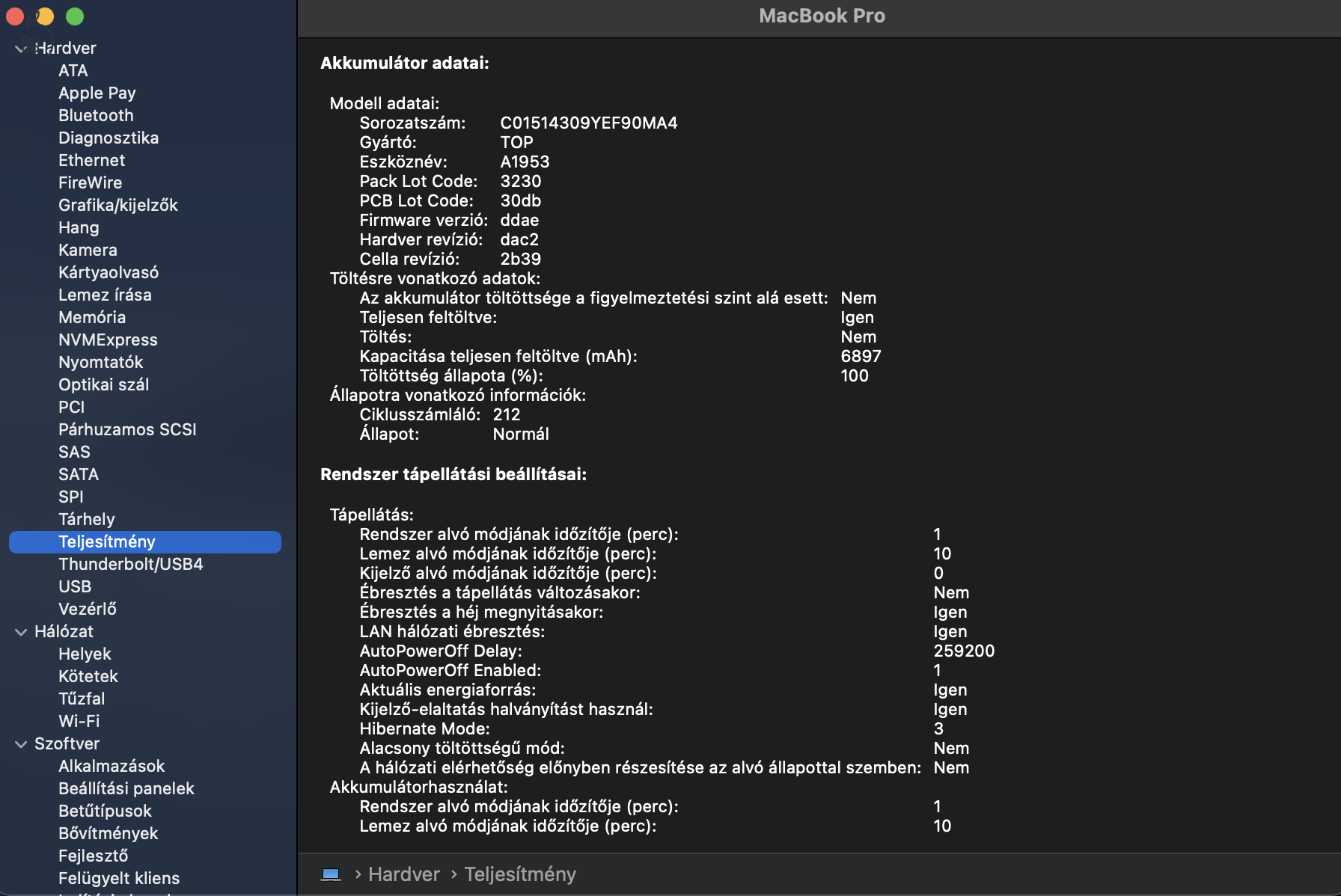The height and width of the screenshot is (896, 1341).
Task: Click the MacBook Pro window title
Action: pos(822,16)
